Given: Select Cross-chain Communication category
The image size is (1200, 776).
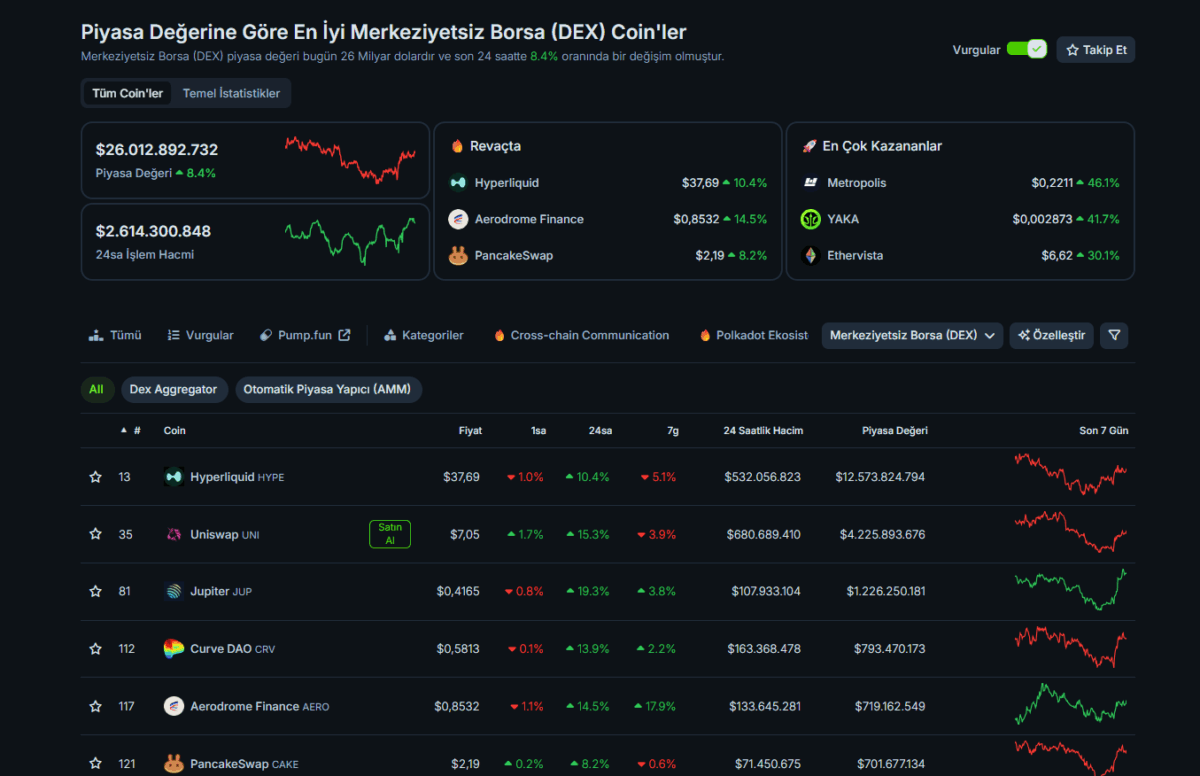Looking at the screenshot, I should 581,335.
